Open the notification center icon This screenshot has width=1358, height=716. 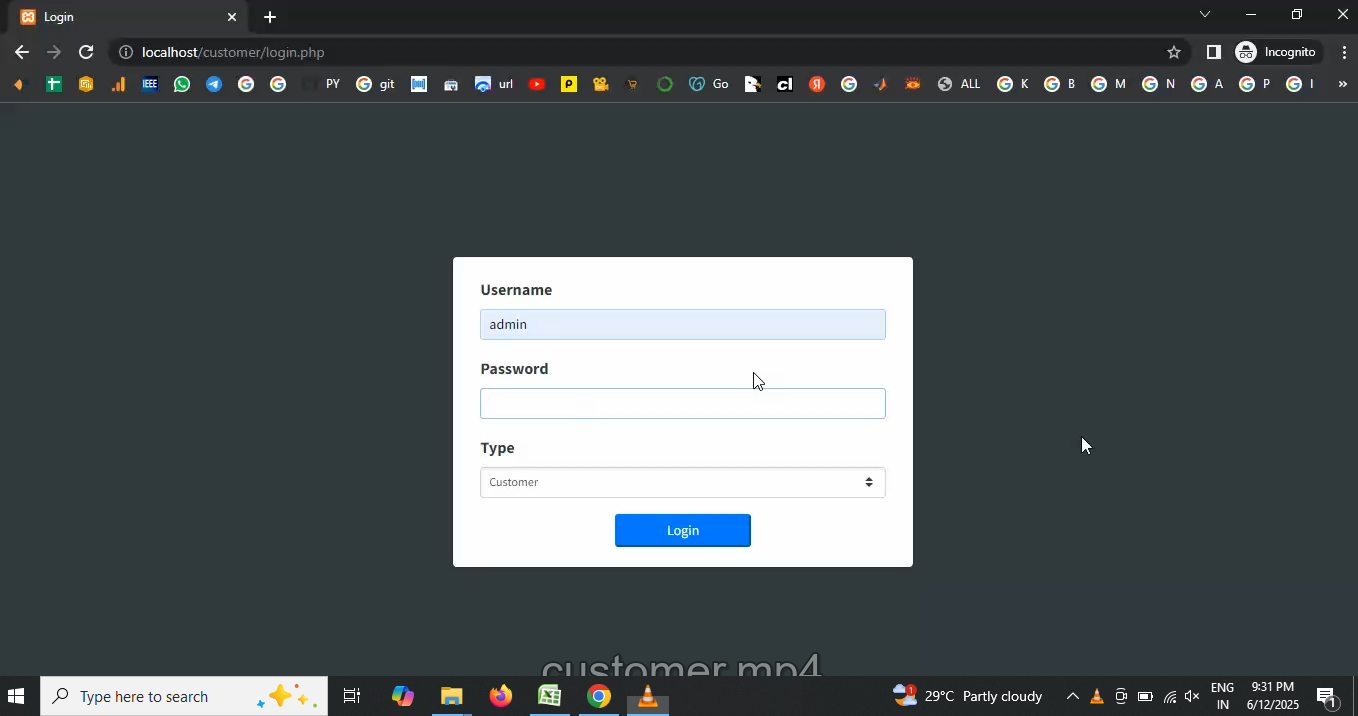coord(1327,696)
